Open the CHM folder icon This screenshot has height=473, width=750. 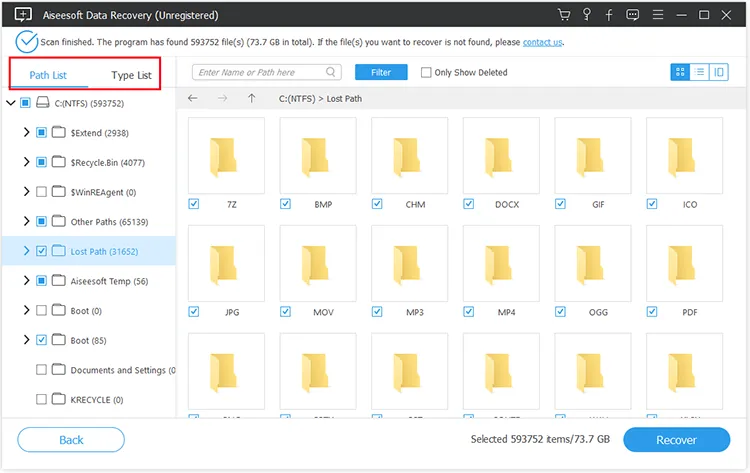coord(409,155)
